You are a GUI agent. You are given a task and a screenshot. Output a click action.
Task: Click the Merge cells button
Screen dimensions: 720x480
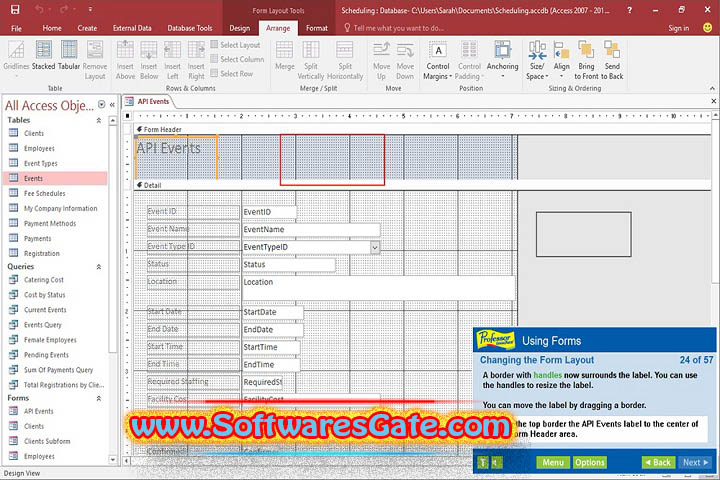[x=285, y=56]
